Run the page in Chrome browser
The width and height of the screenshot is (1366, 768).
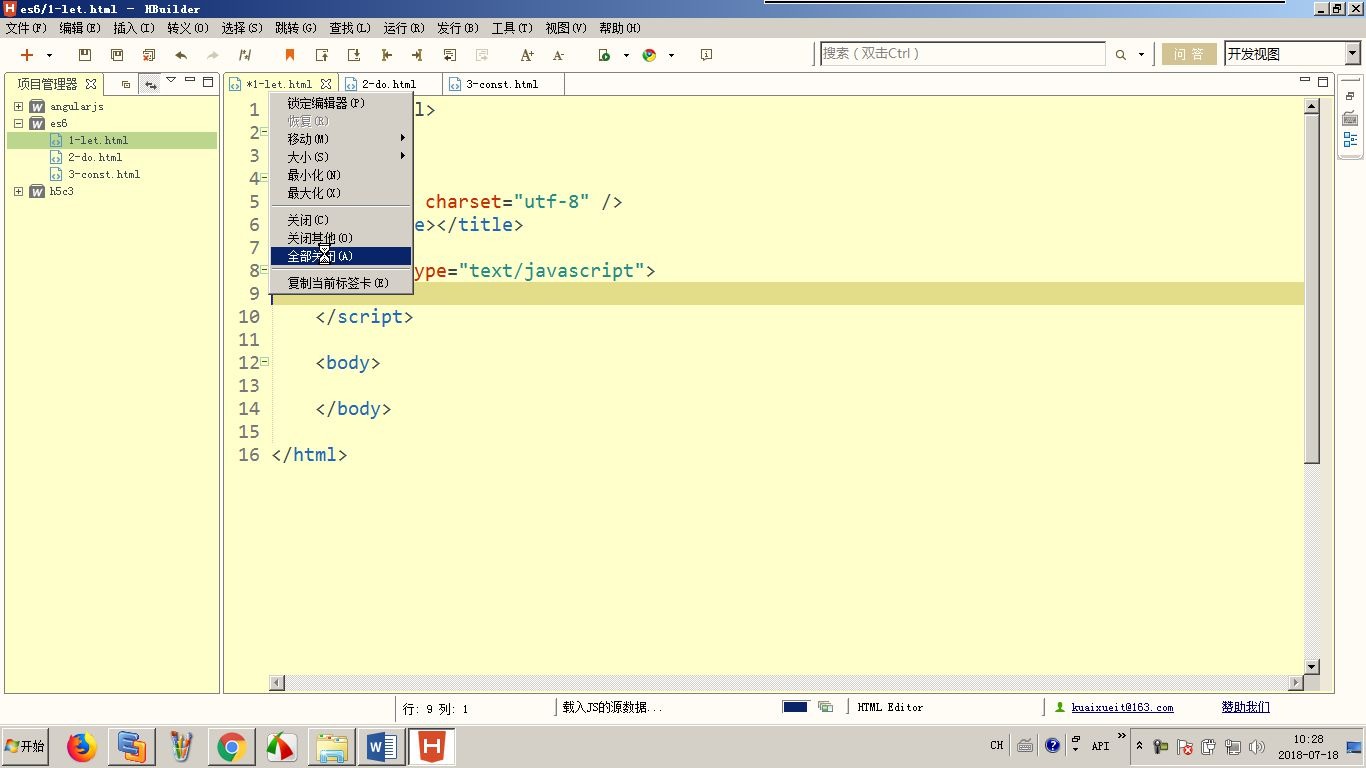650,55
